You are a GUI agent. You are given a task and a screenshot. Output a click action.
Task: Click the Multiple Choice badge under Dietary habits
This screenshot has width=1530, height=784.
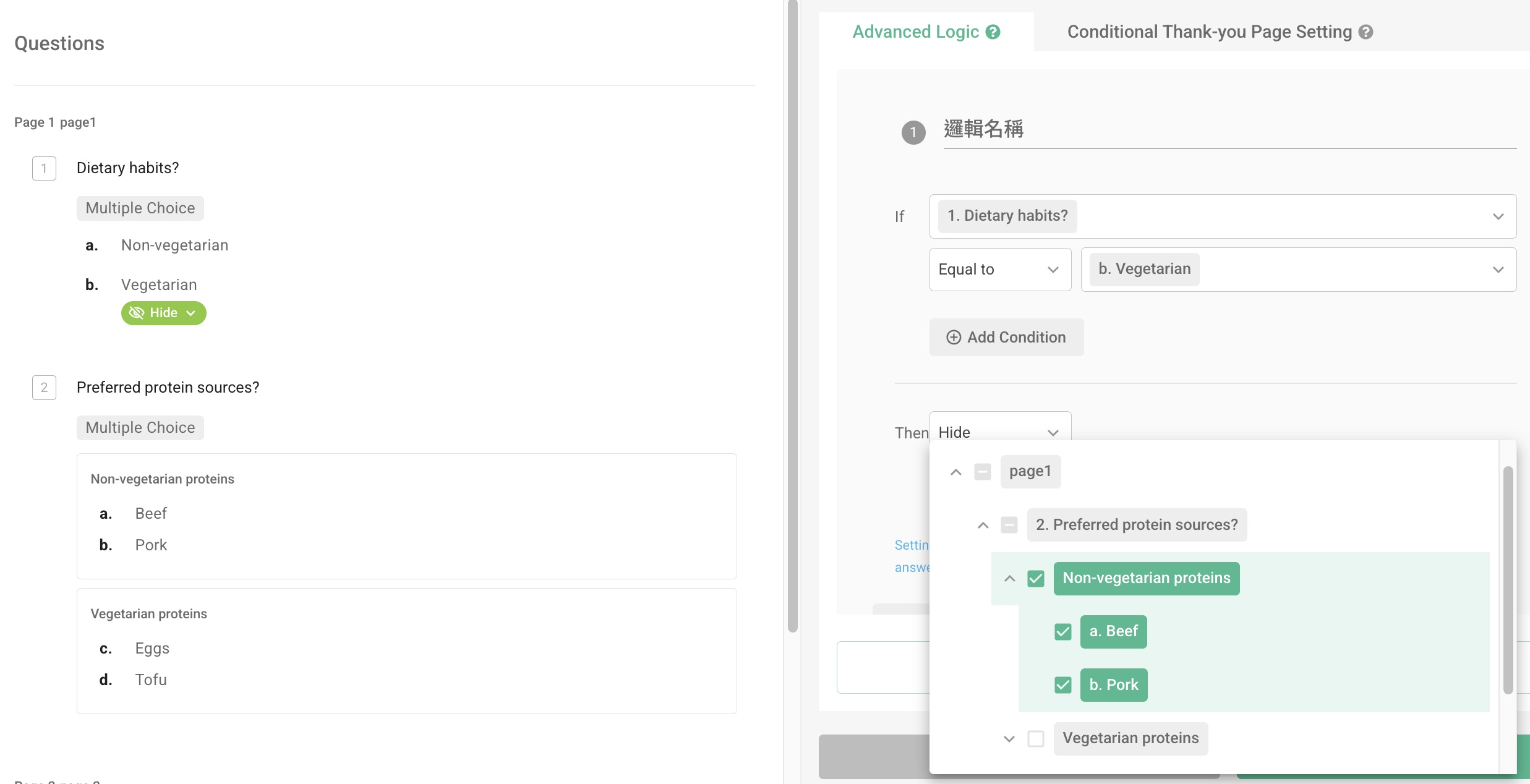pos(140,208)
